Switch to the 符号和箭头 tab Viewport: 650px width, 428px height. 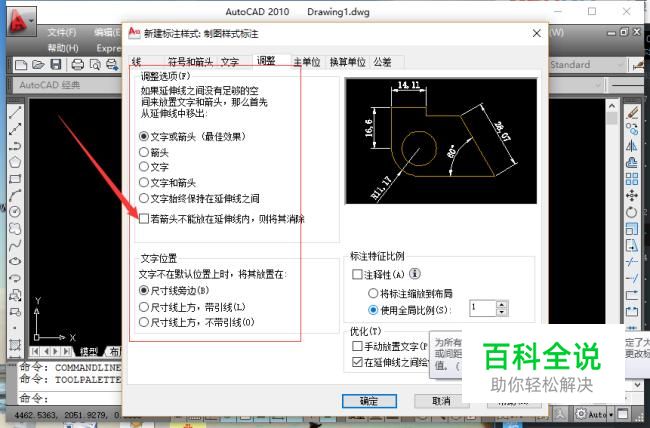pos(190,62)
